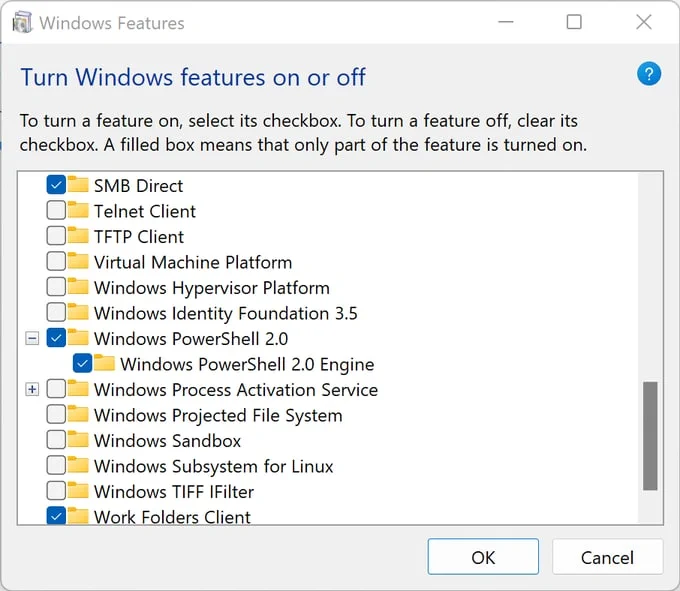Click the SMB Direct folder icon
This screenshot has height=591, width=680.
(78, 184)
